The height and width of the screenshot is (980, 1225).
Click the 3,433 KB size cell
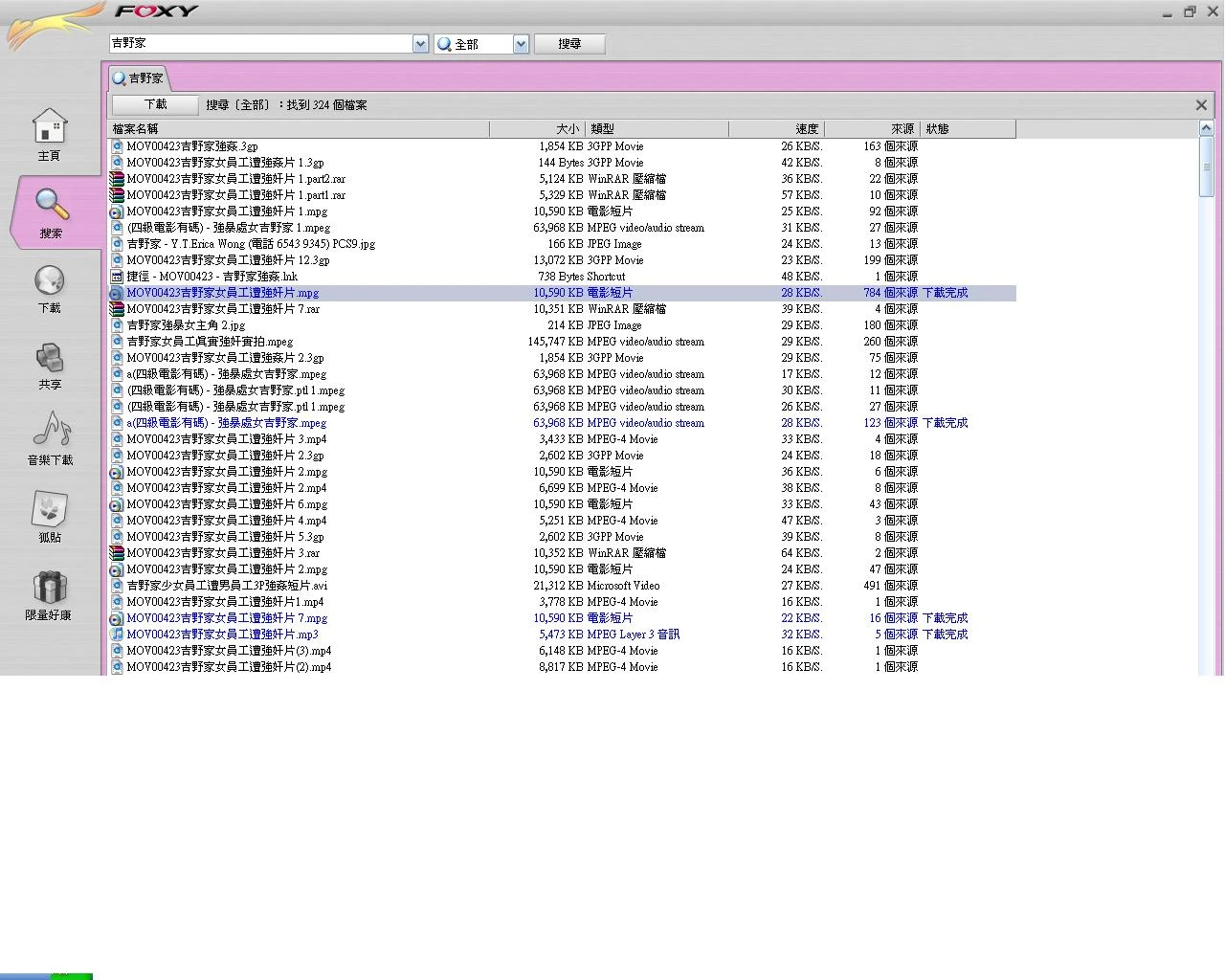[561, 439]
